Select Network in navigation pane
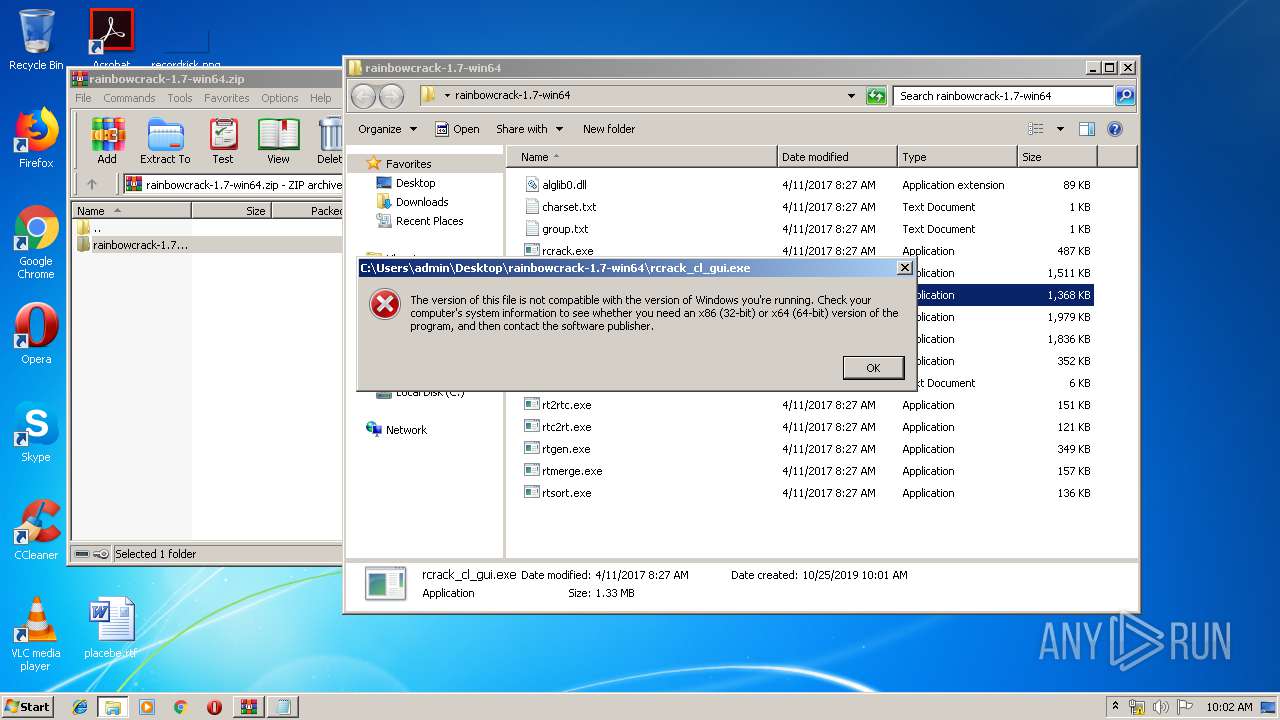The height and width of the screenshot is (720, 1280). (x=397, y=430)
